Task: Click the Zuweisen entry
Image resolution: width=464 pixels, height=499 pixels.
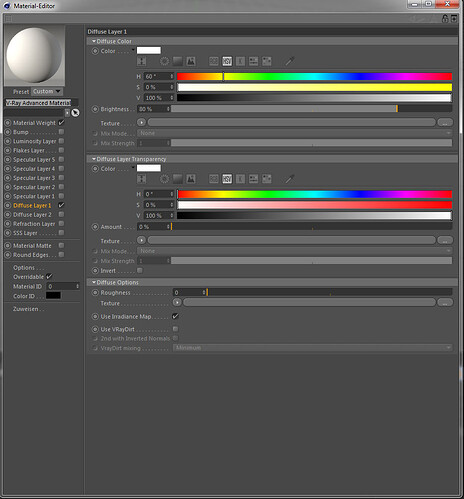Action: (x=26, y=309)
